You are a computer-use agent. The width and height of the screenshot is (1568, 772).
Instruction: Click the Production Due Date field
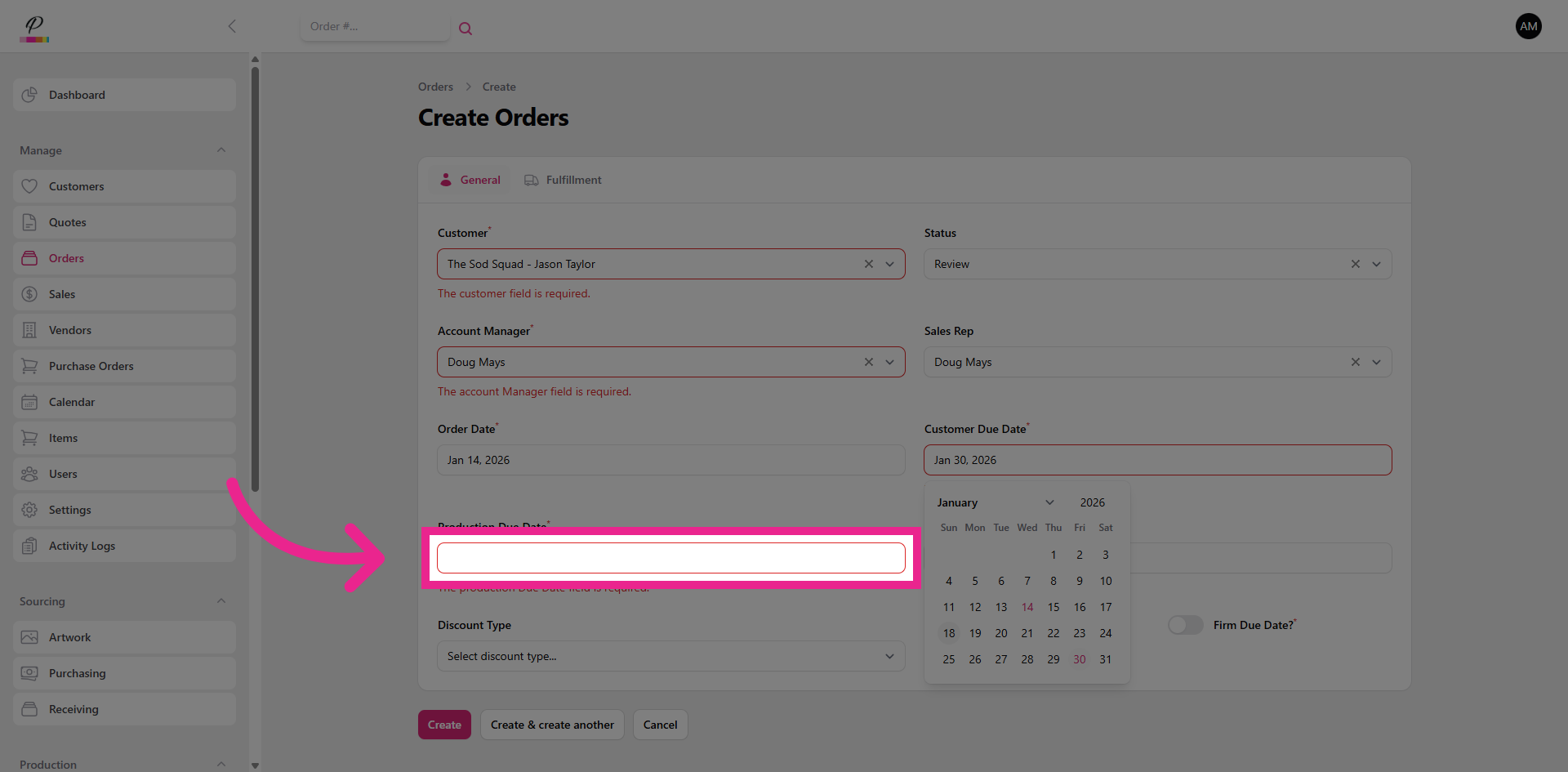click(670, 558)
